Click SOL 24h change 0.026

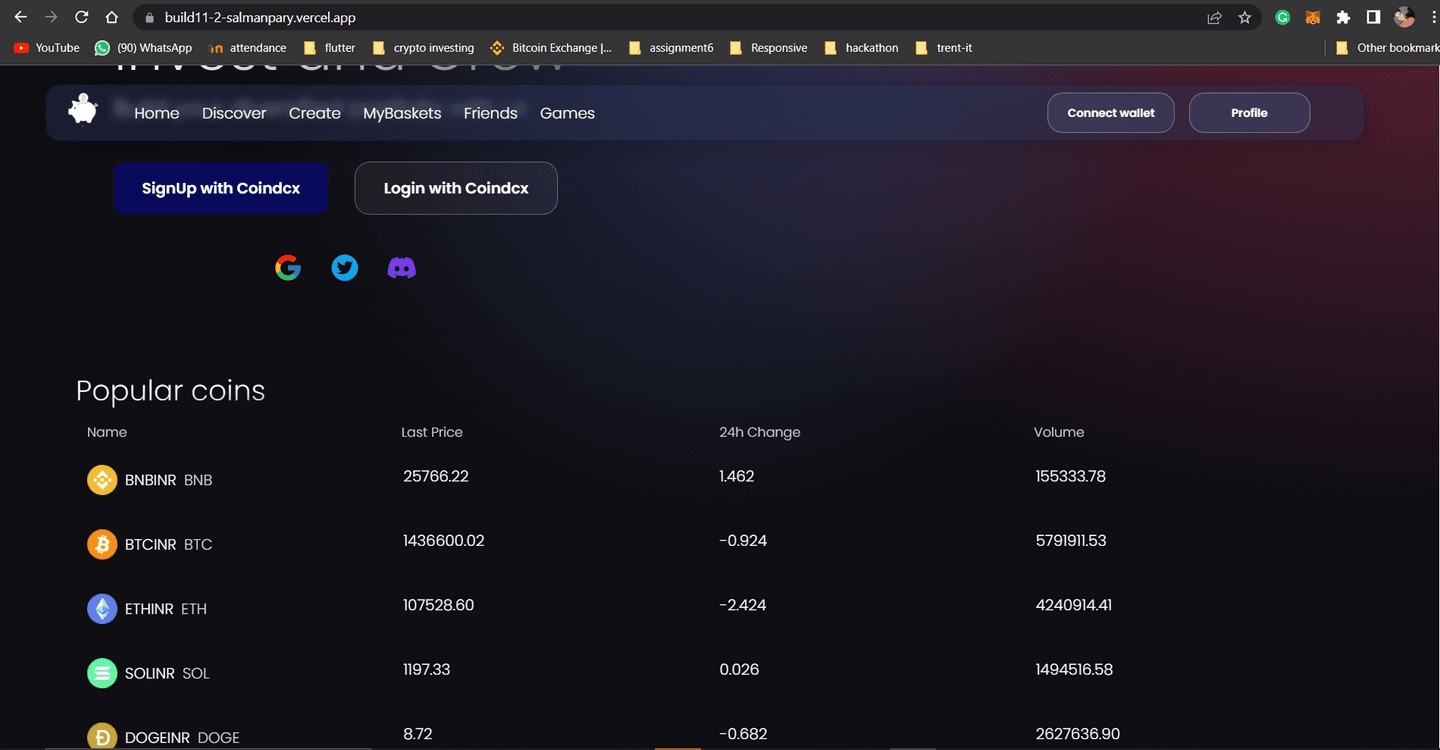[x=739, y=669]
